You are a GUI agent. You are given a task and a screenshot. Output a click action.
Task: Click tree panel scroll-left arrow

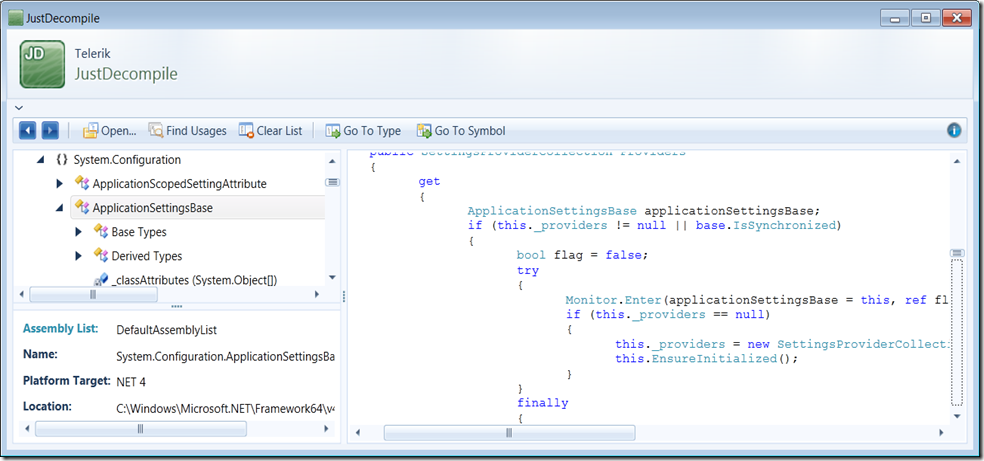(x=21, y=294)
